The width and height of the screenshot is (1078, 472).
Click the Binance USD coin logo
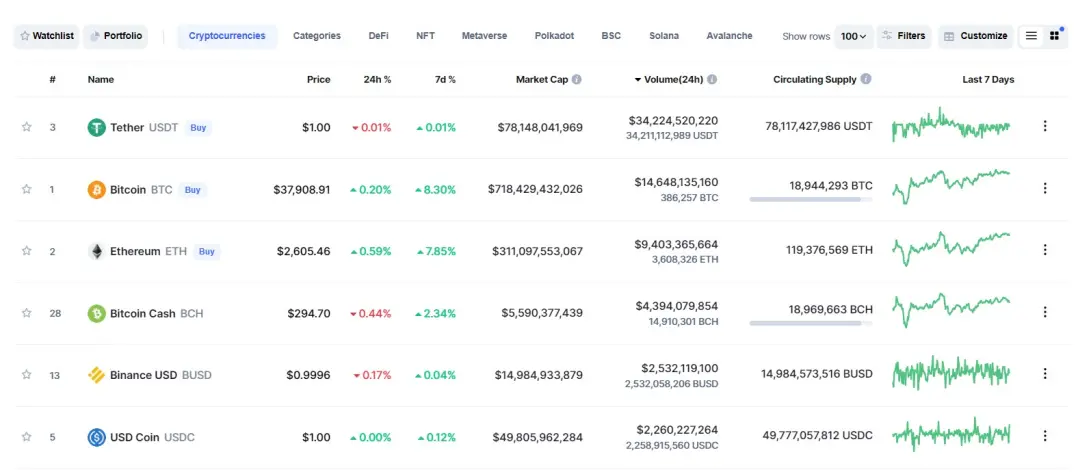(96, 375)
